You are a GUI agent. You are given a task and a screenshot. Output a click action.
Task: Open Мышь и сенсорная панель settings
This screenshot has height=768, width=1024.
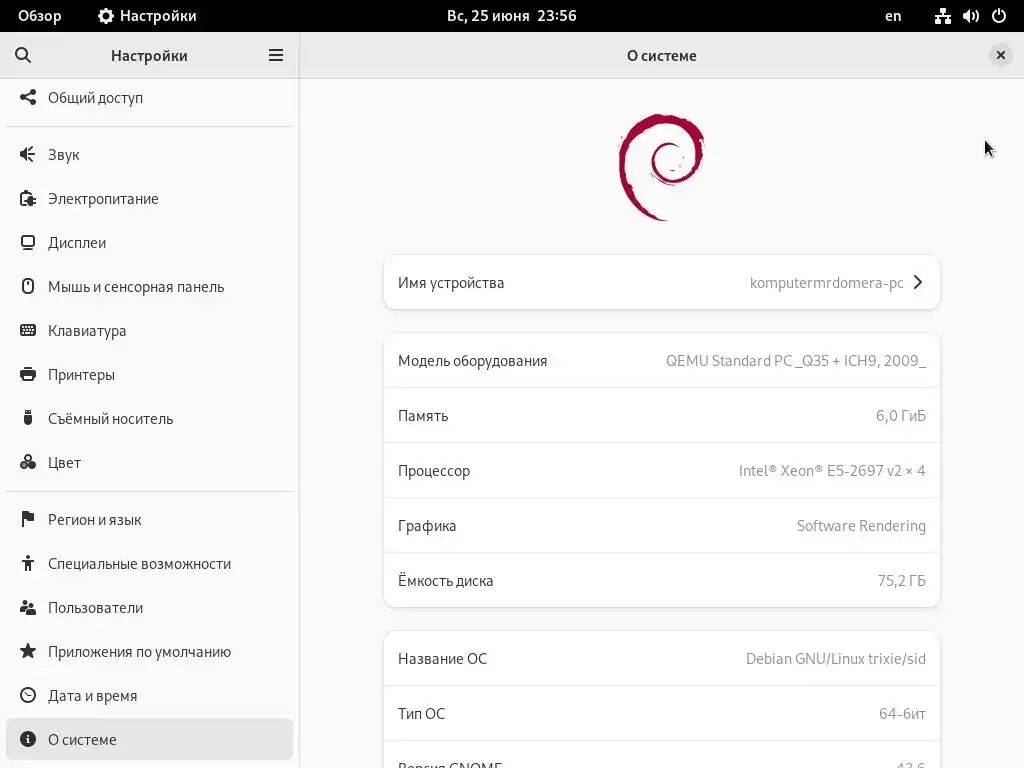pyautogui.click(x=150, y=287)
